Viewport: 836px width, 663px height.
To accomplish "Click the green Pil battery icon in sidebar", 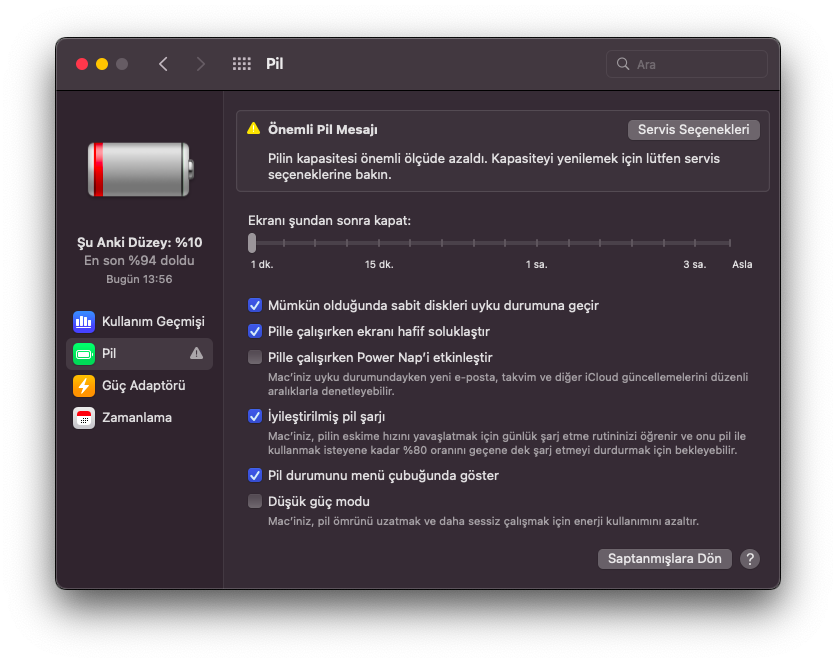I will tap(84, 354).
